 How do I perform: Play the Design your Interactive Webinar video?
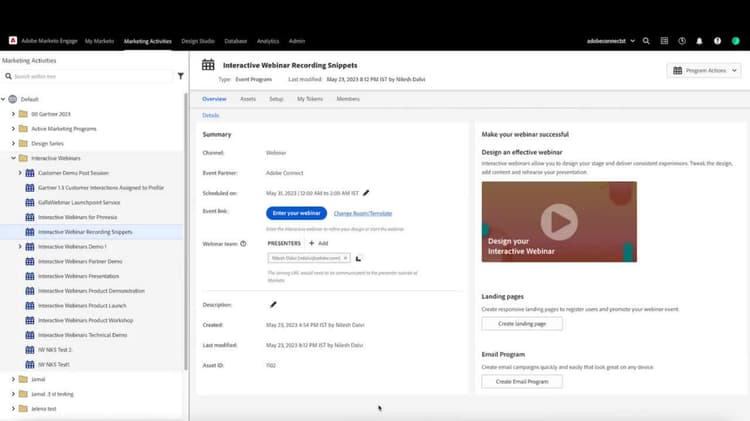[559, 222]
